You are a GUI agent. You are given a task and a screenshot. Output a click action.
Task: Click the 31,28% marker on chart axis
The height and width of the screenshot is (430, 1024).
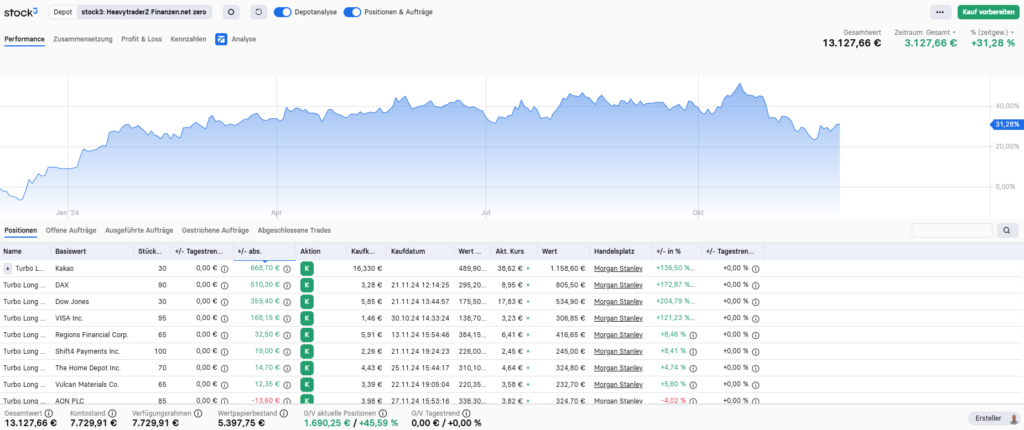pos(1006,124)
